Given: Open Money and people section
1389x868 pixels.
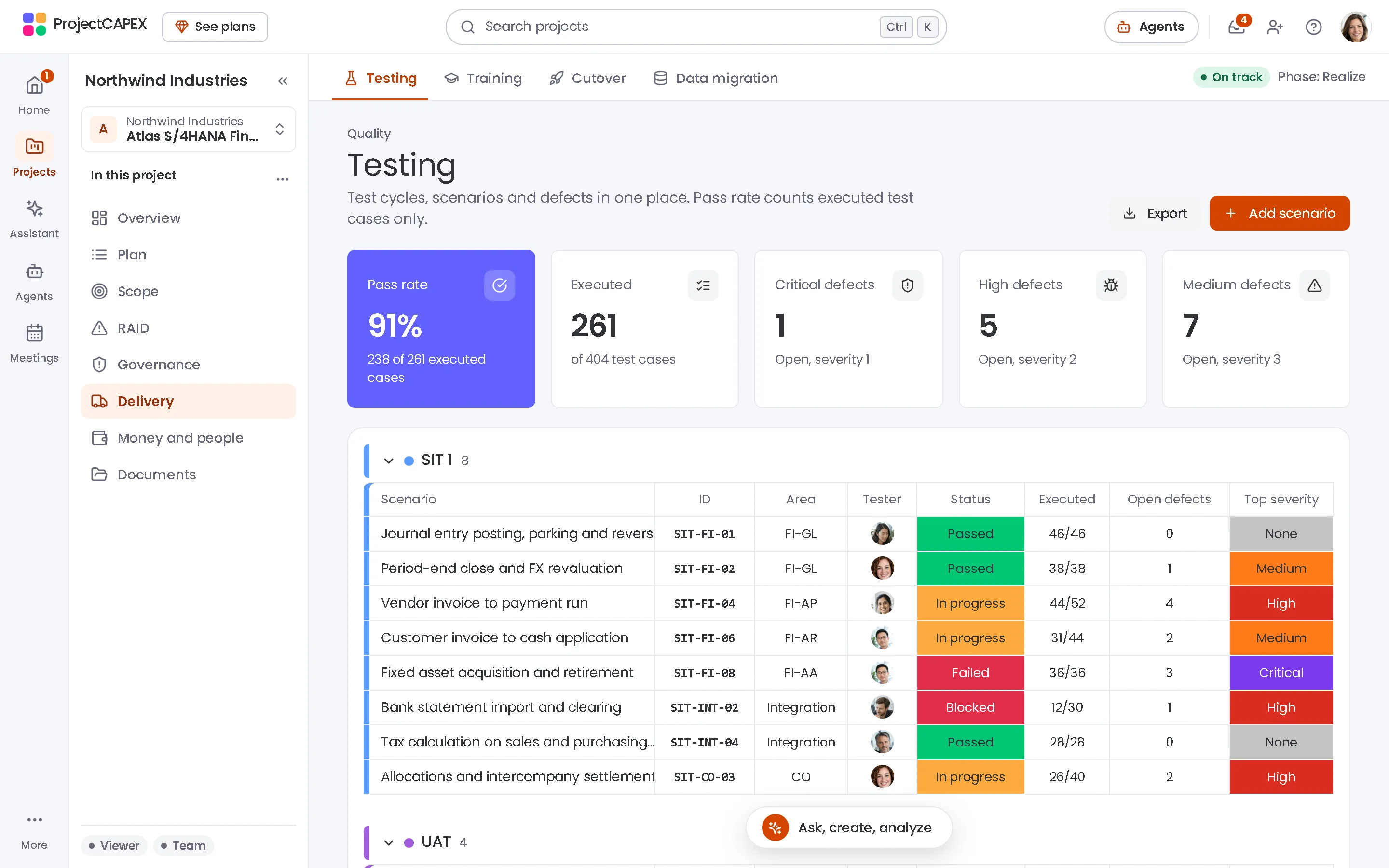Looking at the screenshot, I should coord(188,438).
